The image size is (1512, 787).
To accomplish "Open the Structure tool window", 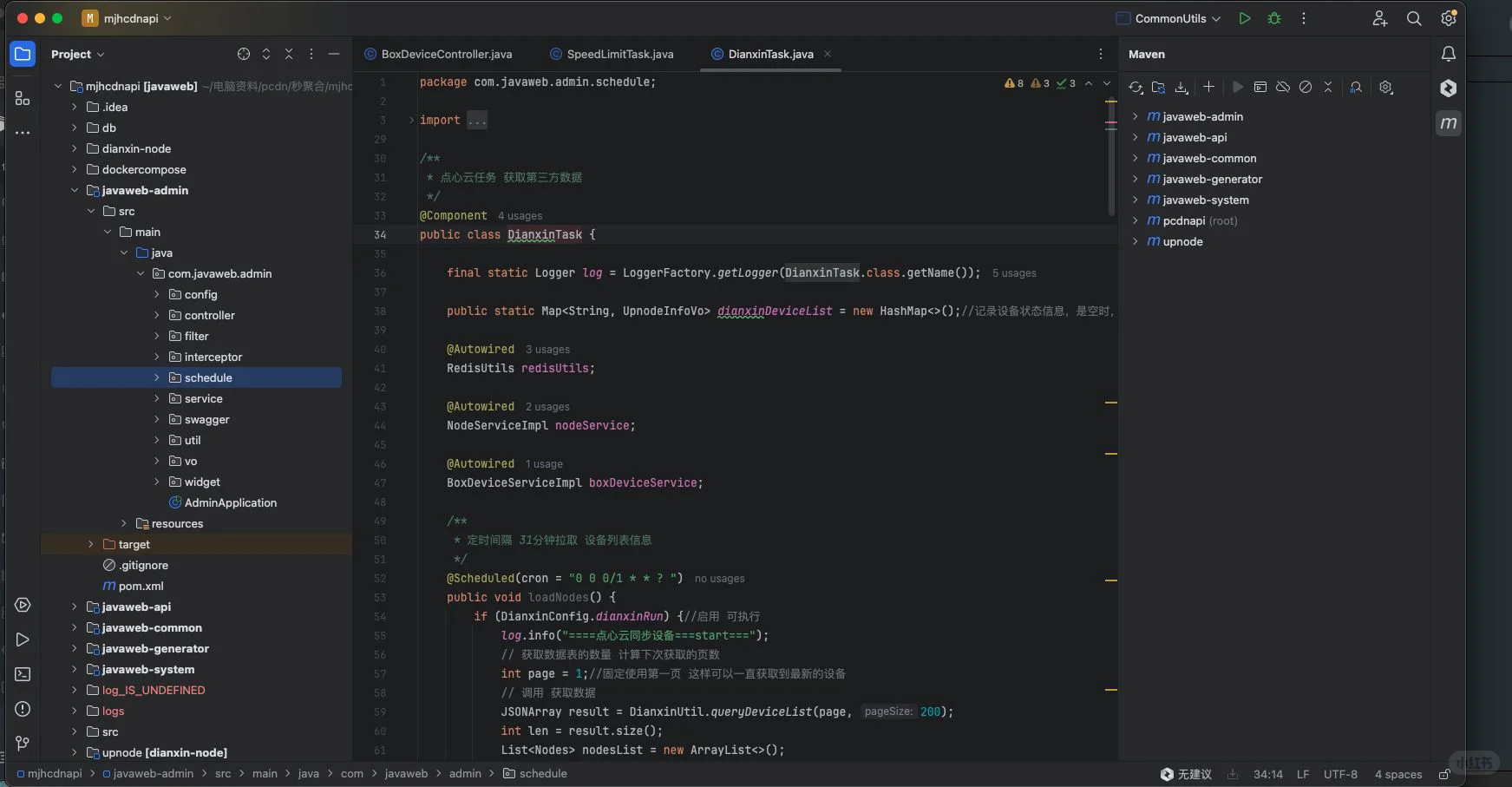I will click(x=23, y=98).
